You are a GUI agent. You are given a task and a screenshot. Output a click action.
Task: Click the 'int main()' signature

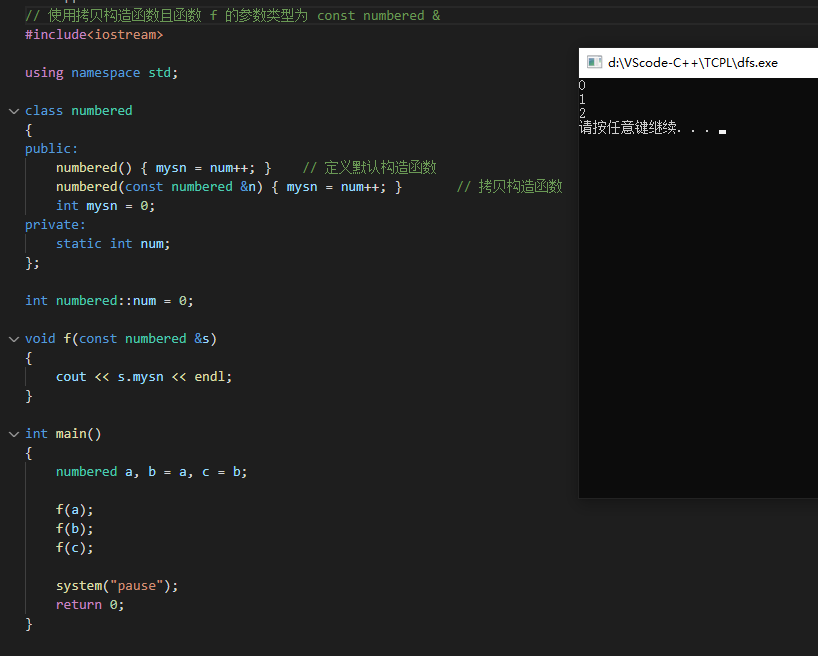63,434
